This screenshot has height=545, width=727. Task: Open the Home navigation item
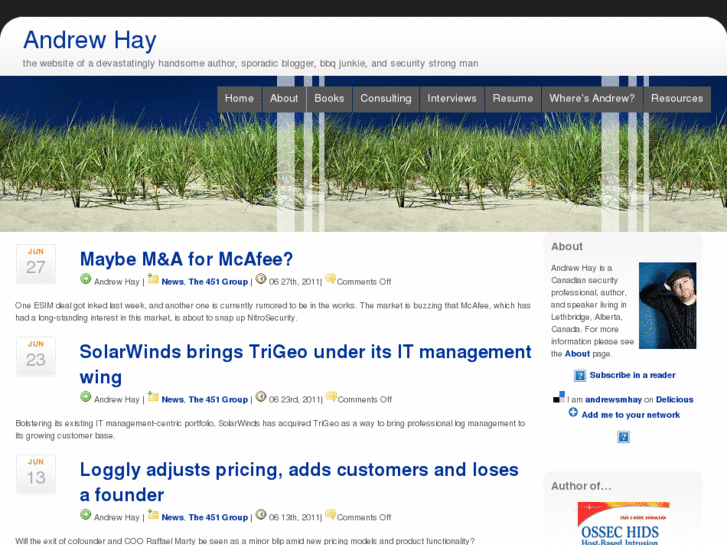tap(239, 99)
